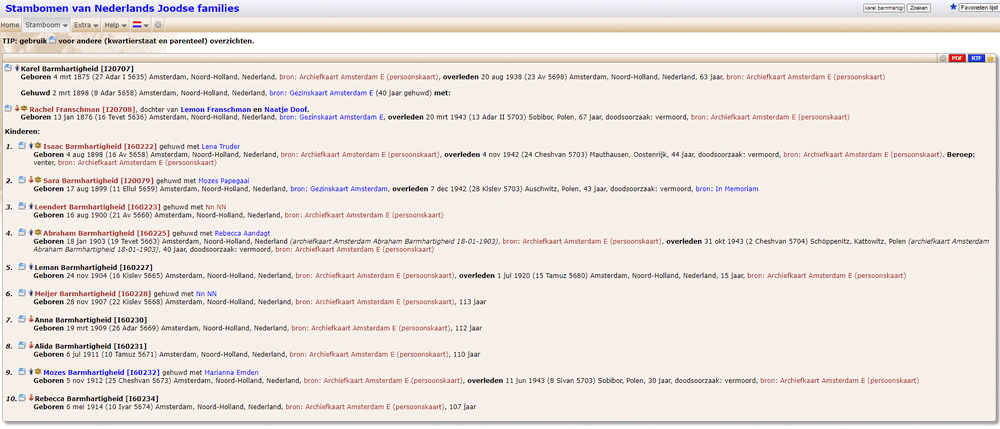Open Lena Truder spouse link
Screen dimensions: 1000x429
pyautogui.click(x=221, y=147)
